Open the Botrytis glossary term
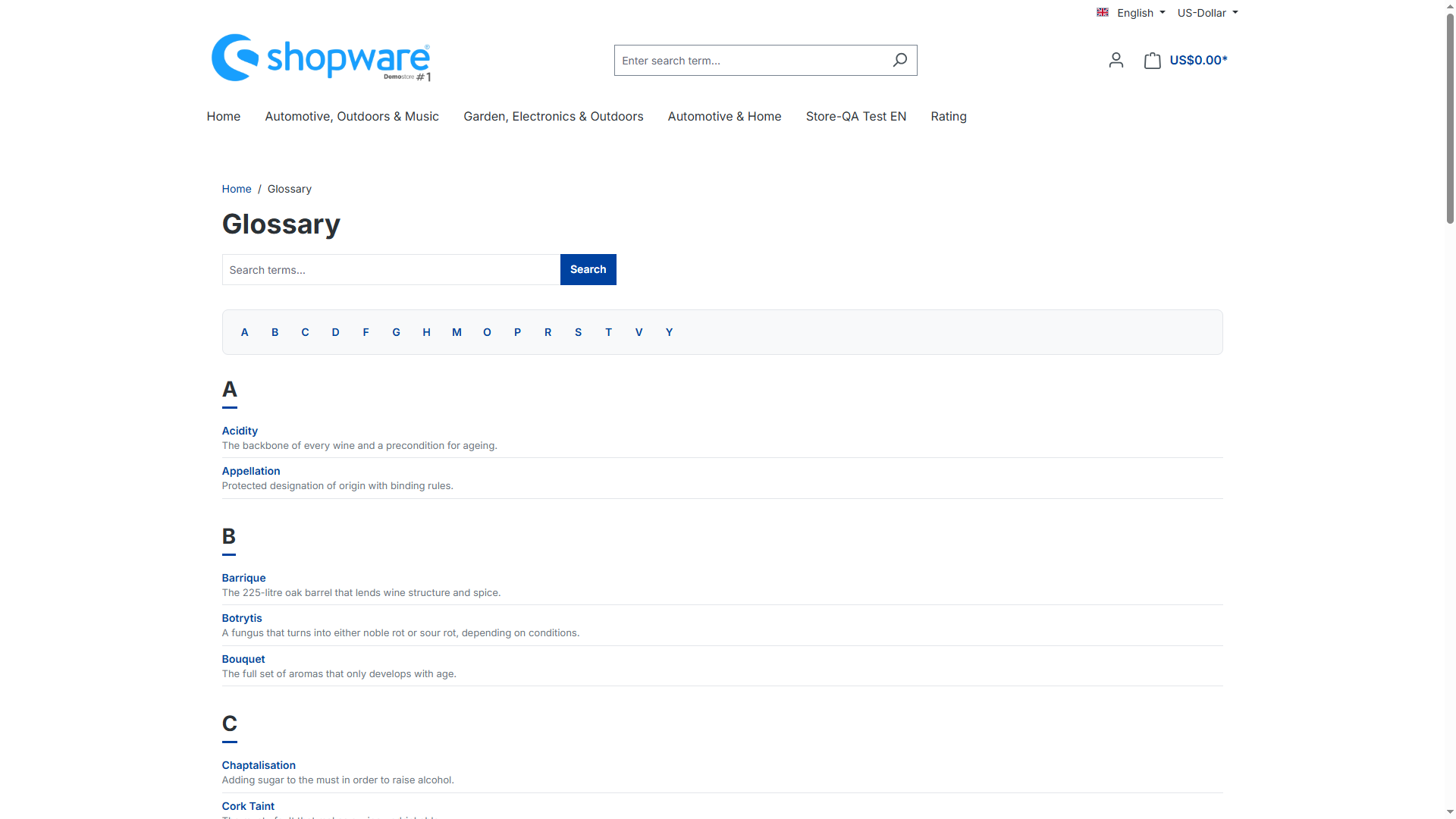This screenshot has width=1456, height=819. pyautogui.click(x=242, y=618)
